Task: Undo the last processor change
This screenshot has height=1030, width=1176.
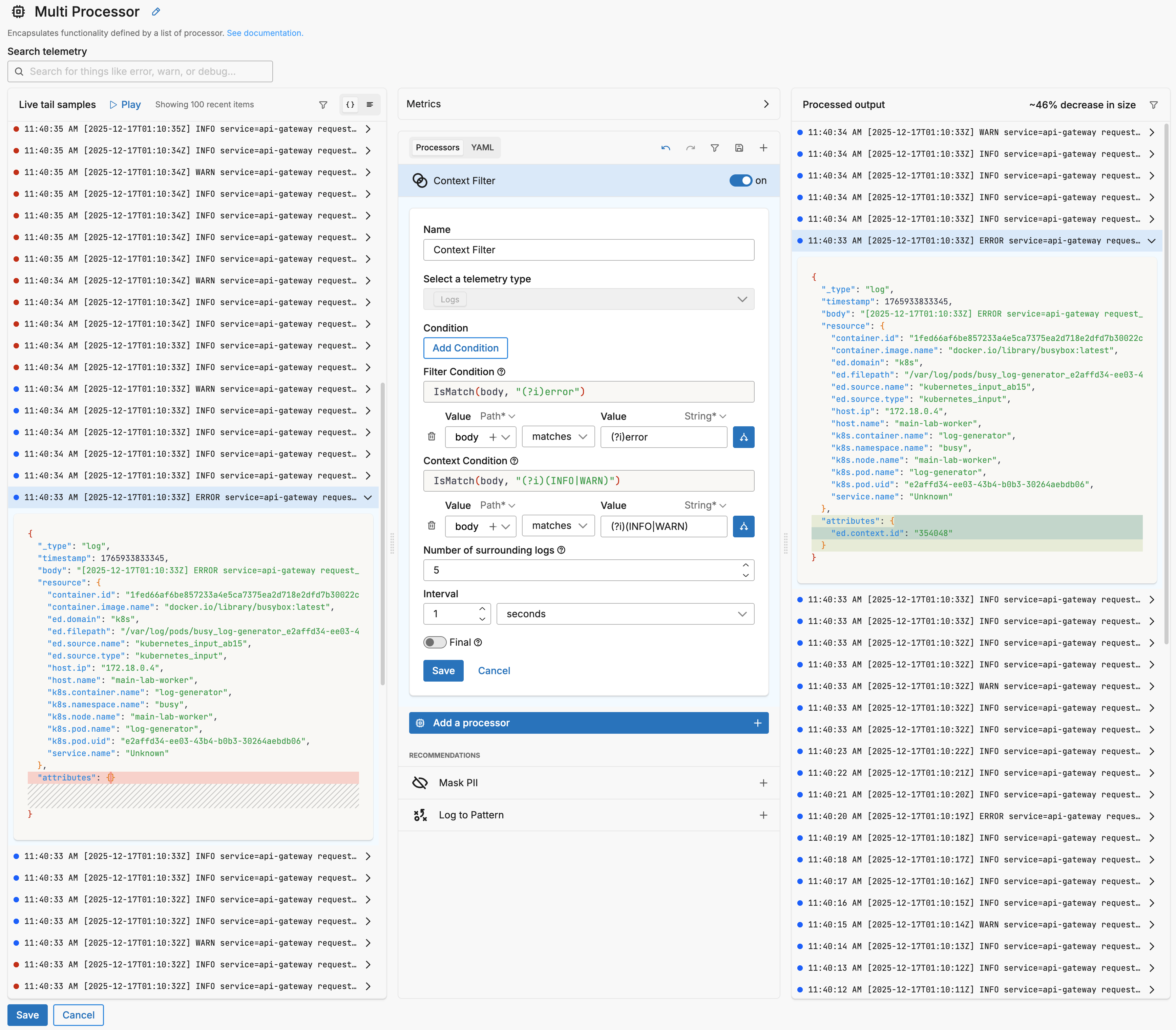Action: (x=665, y=148)
